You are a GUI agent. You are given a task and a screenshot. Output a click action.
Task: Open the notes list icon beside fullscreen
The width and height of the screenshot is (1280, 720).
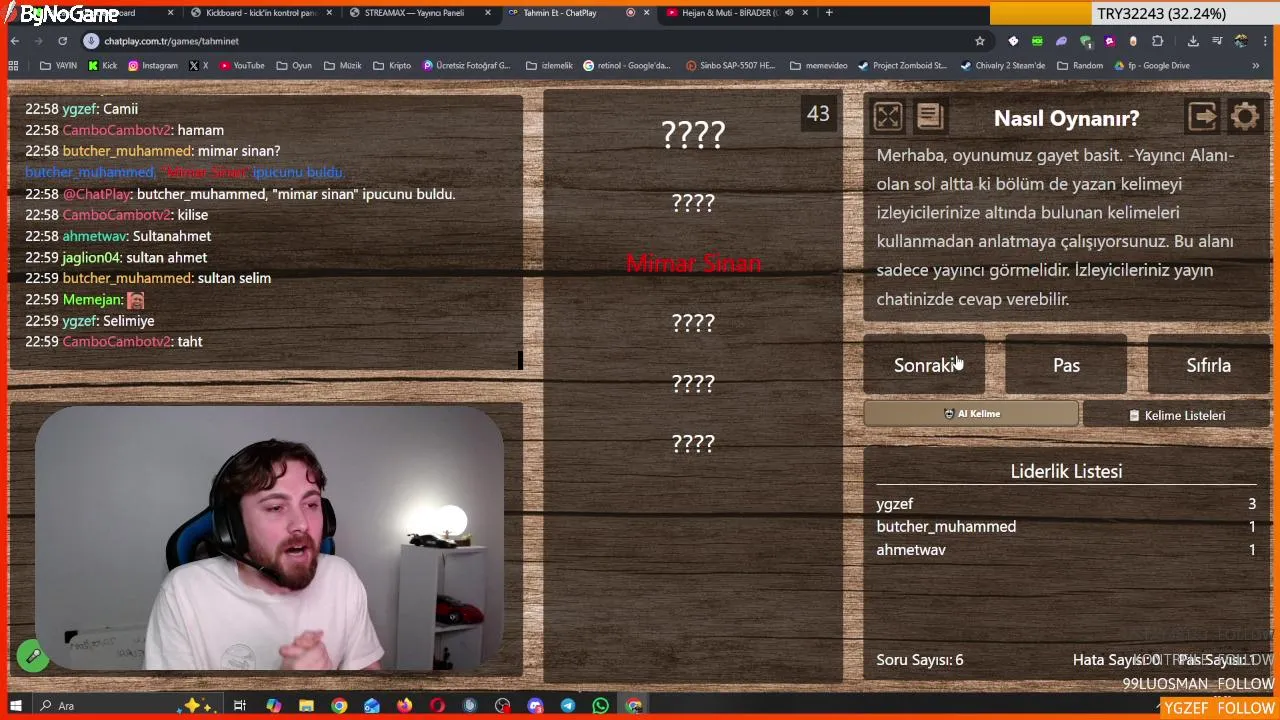click(x=930, y=117)
